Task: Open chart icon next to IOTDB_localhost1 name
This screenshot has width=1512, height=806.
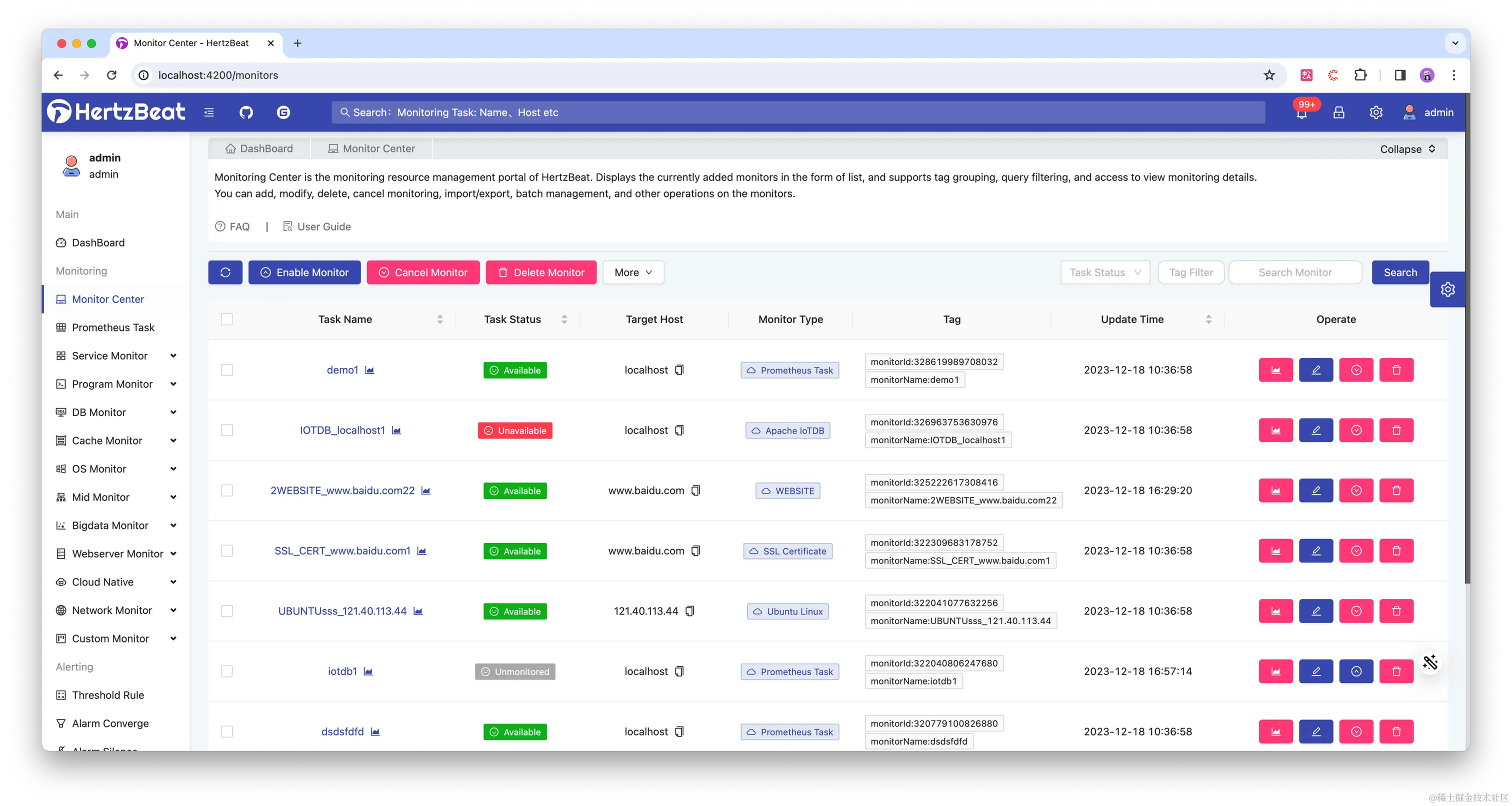Action: (x=396, y=430)
